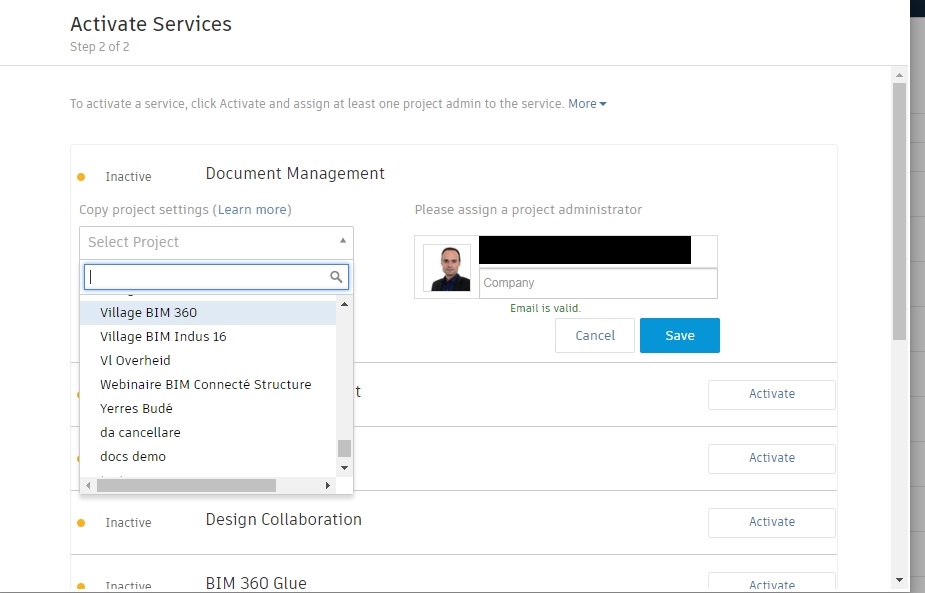The height and width of the screenshot is (593, 925).
Task: Expand the More dropdown near the instructions
Action: click(587, 103)
